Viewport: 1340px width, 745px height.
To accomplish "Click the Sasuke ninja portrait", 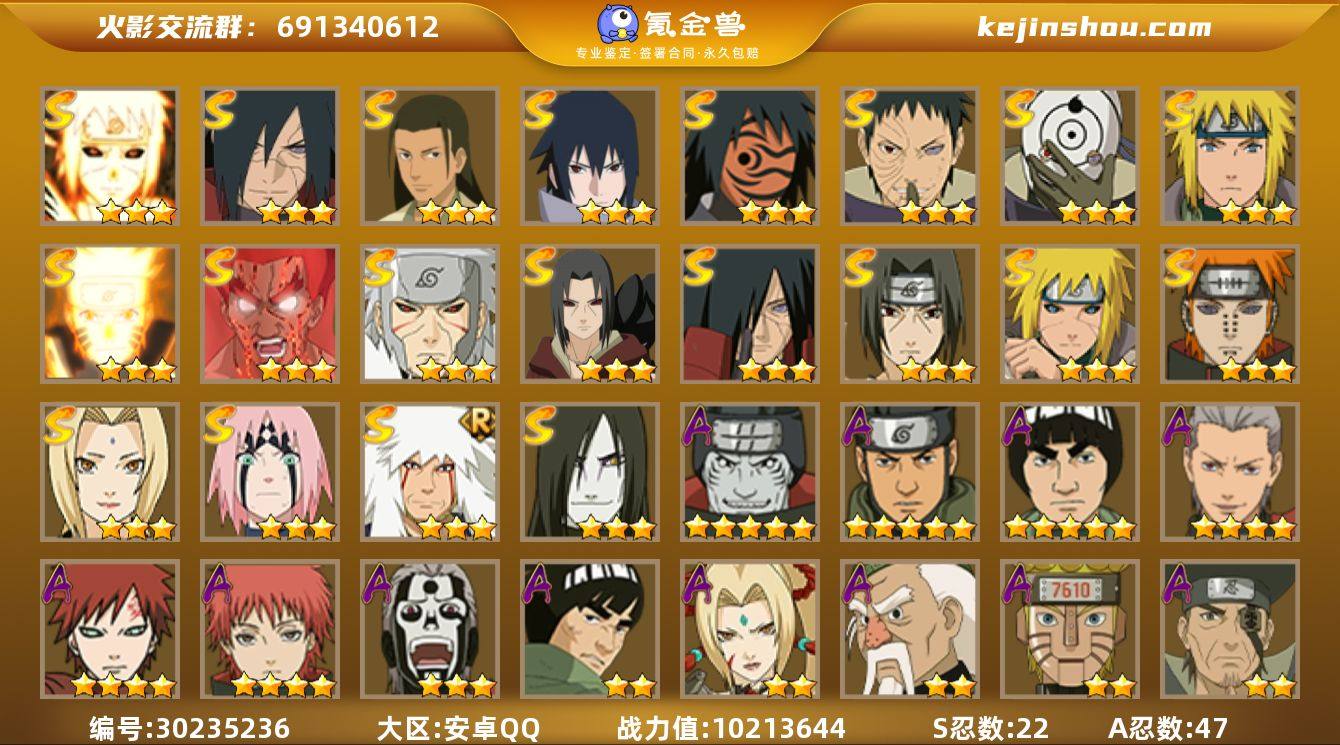I will [x=589, y=155].
